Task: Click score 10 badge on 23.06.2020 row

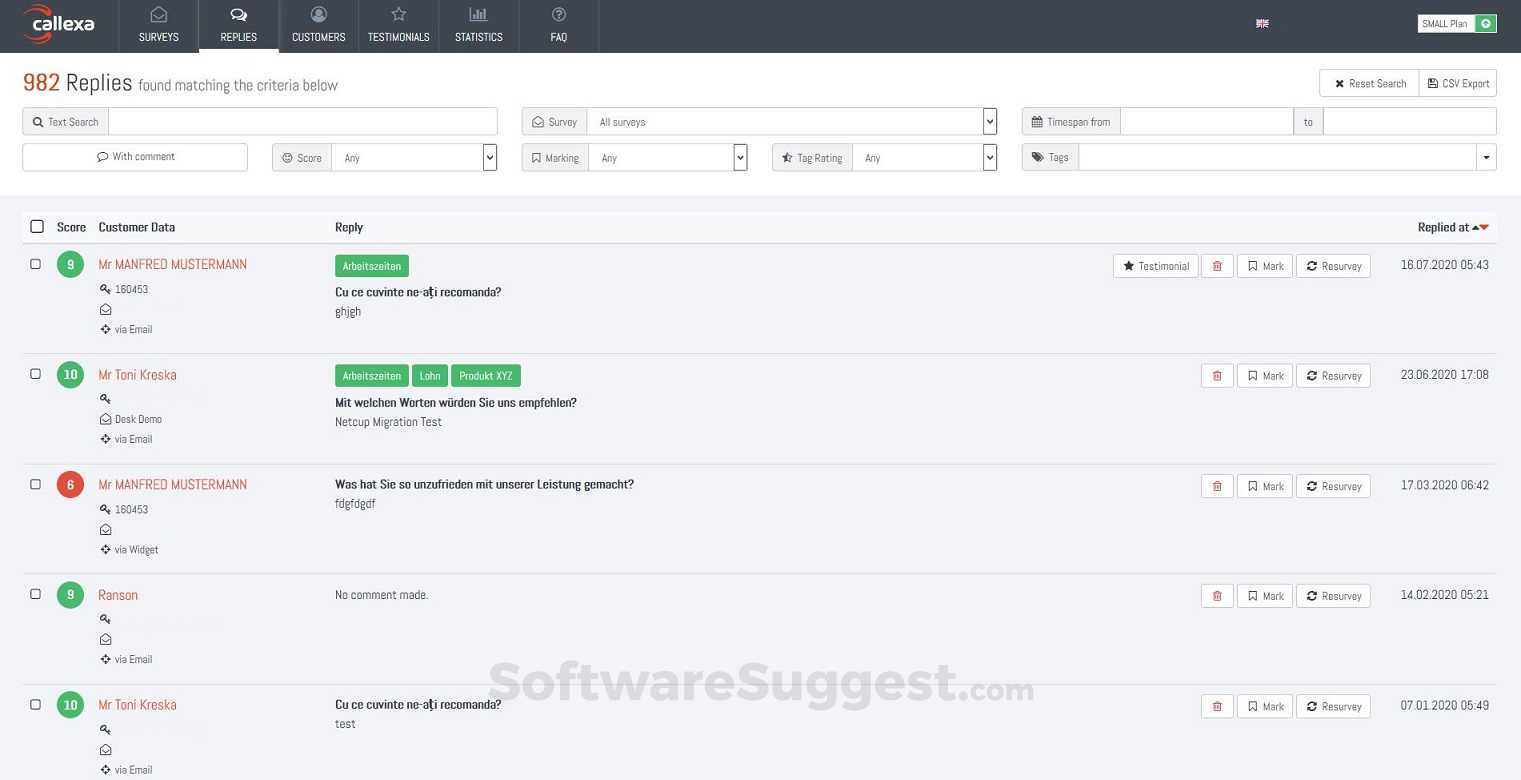Action: (x=70, y=375)
